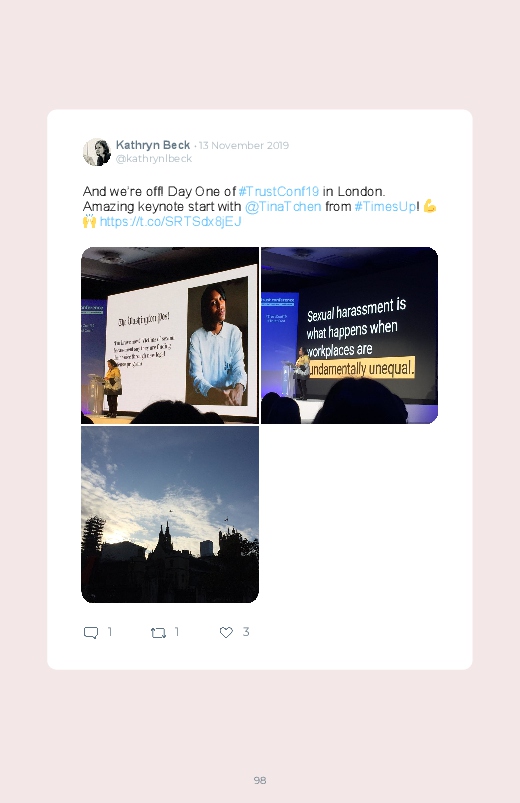Click the page number 98
The width and height of the screenshot is (520, 803).
pyautogui.click(x=260, y=780)
